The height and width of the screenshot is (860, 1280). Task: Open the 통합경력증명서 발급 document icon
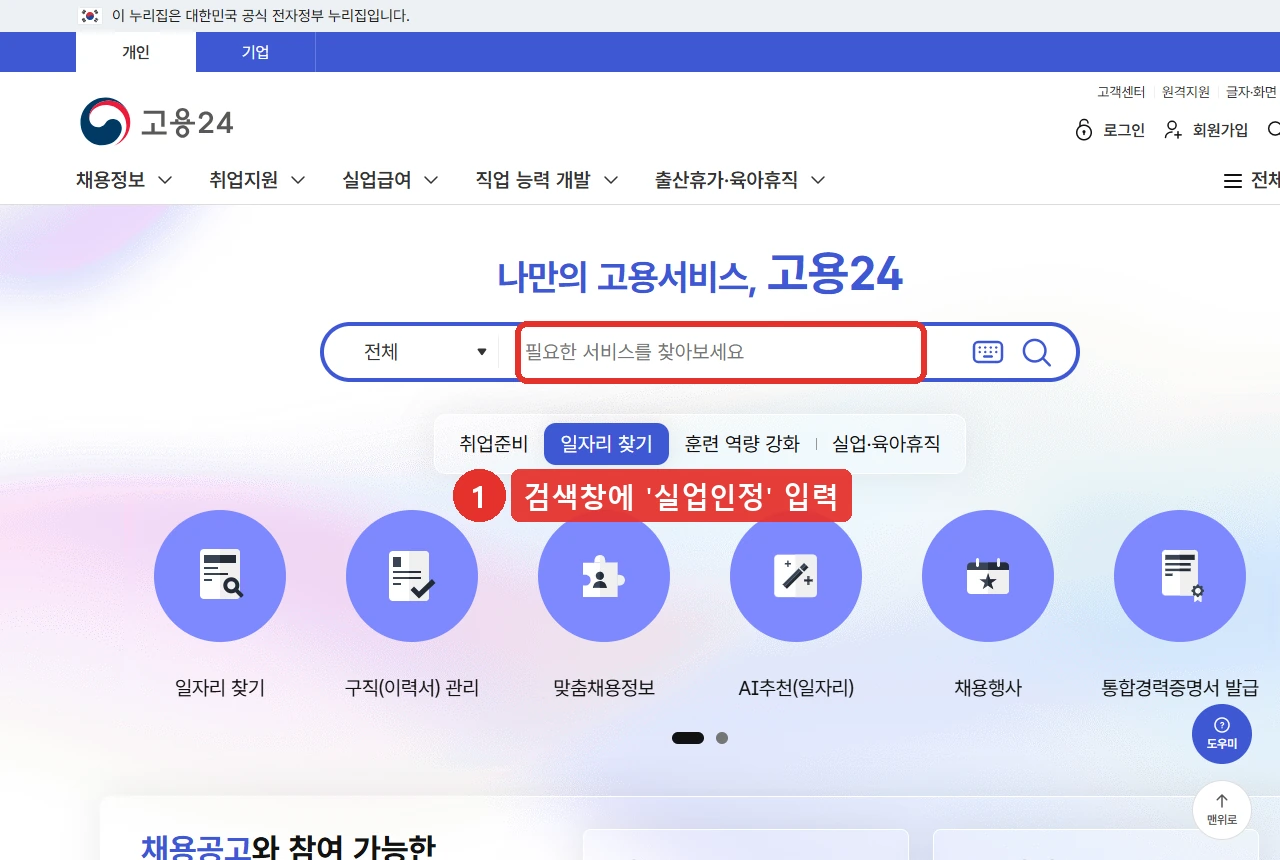coord(1180,576)
